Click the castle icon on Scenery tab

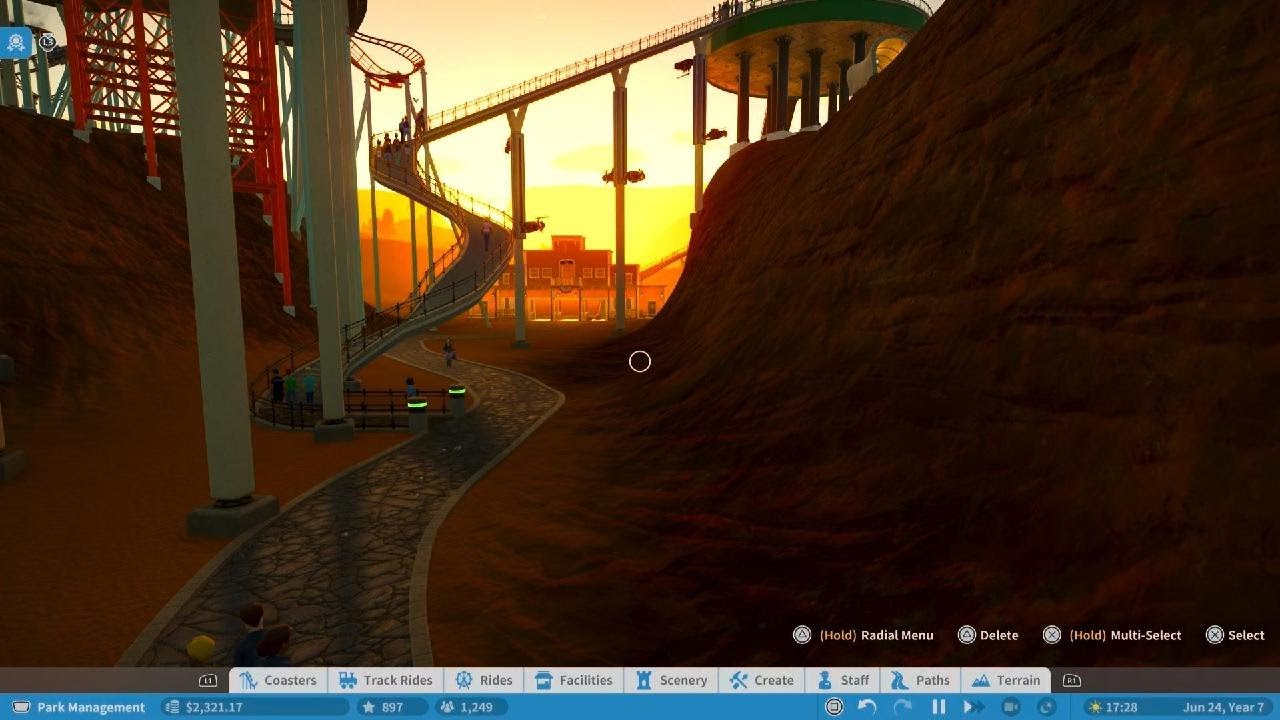click(x=643, y=680)
